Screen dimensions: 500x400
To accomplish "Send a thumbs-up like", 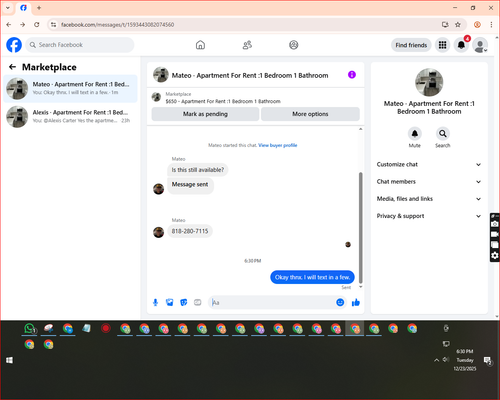I will click(356, 302).
